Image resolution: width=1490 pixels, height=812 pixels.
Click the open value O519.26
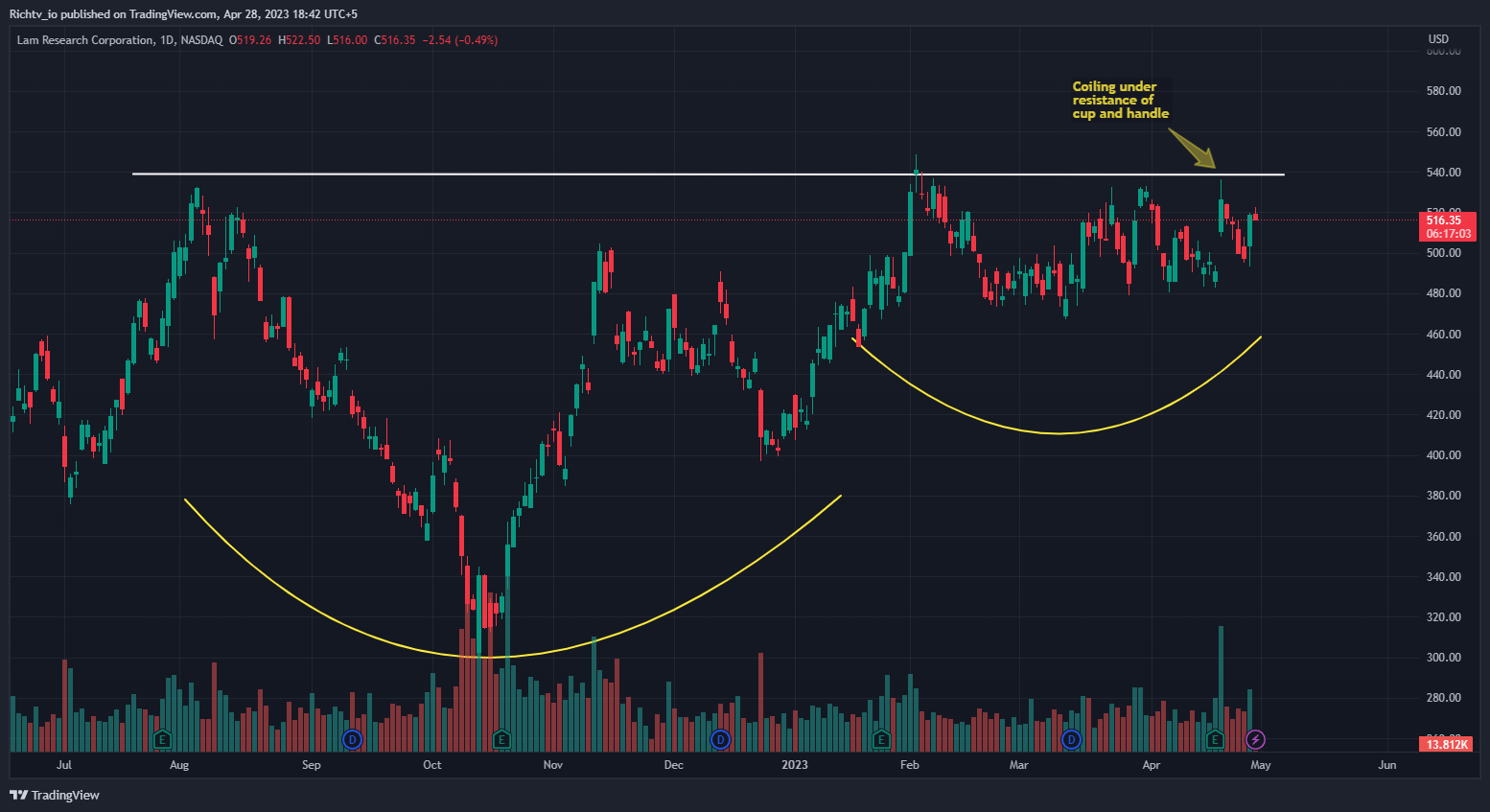click(250, 40)
